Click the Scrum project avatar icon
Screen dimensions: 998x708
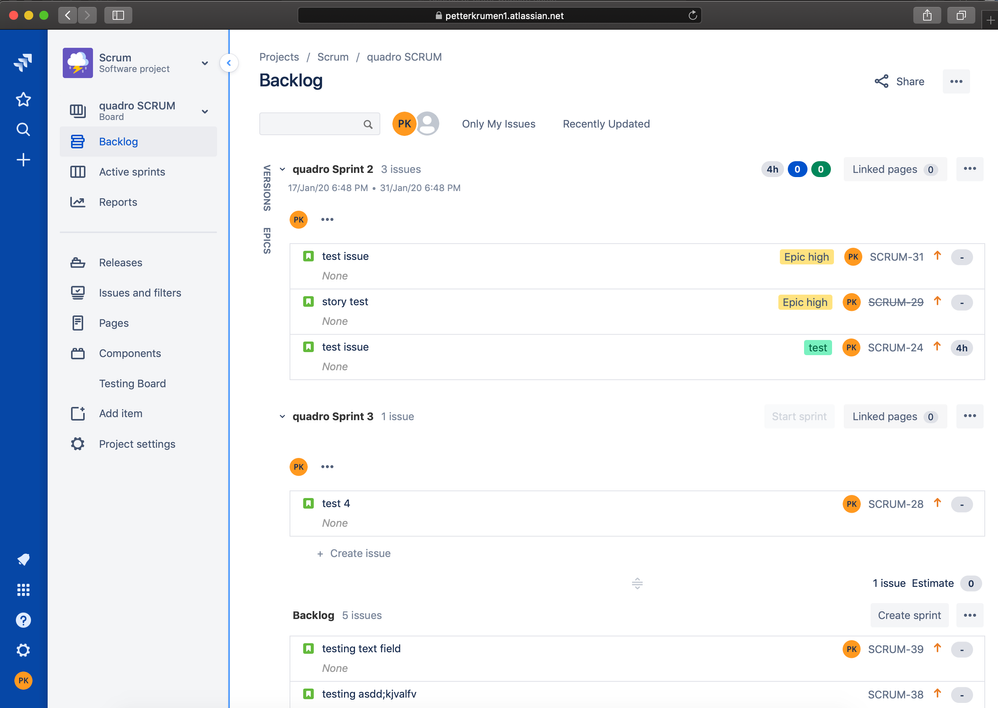(78, 63)
